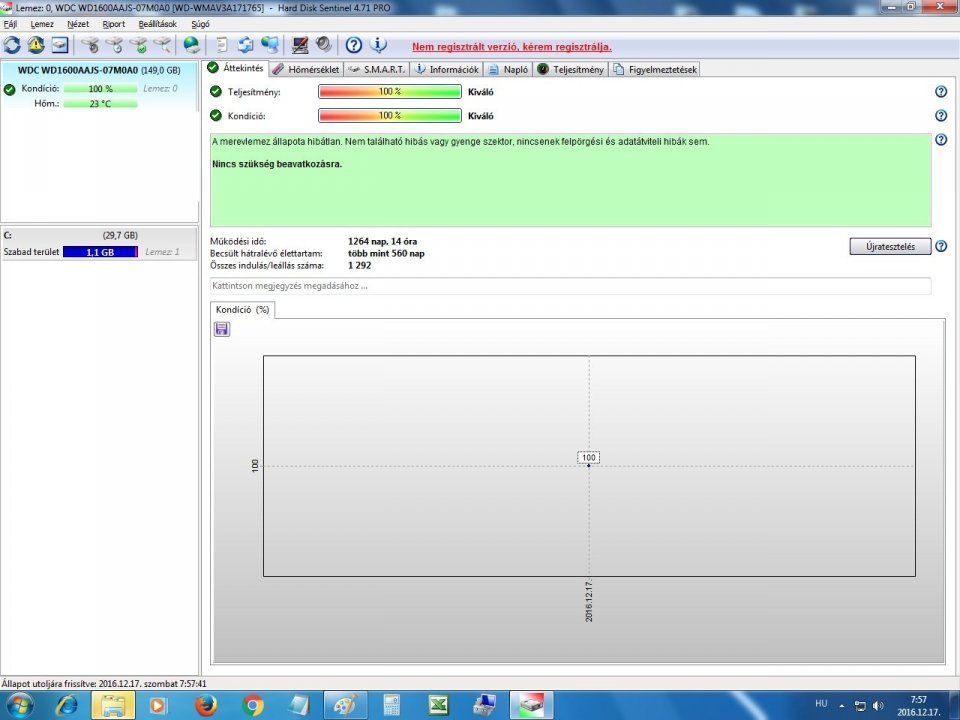Click the Működési idő value 1264 nap, 14 óra

(x=382, y=241)
